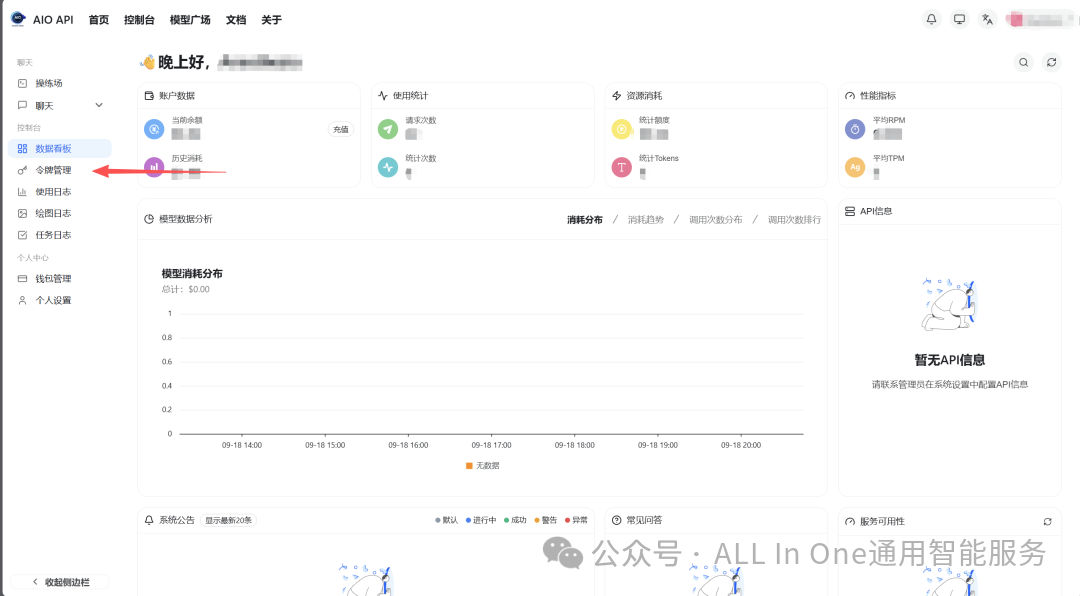
Task: Click the 09-18 17:00 axis label
Action: point(491,445)
